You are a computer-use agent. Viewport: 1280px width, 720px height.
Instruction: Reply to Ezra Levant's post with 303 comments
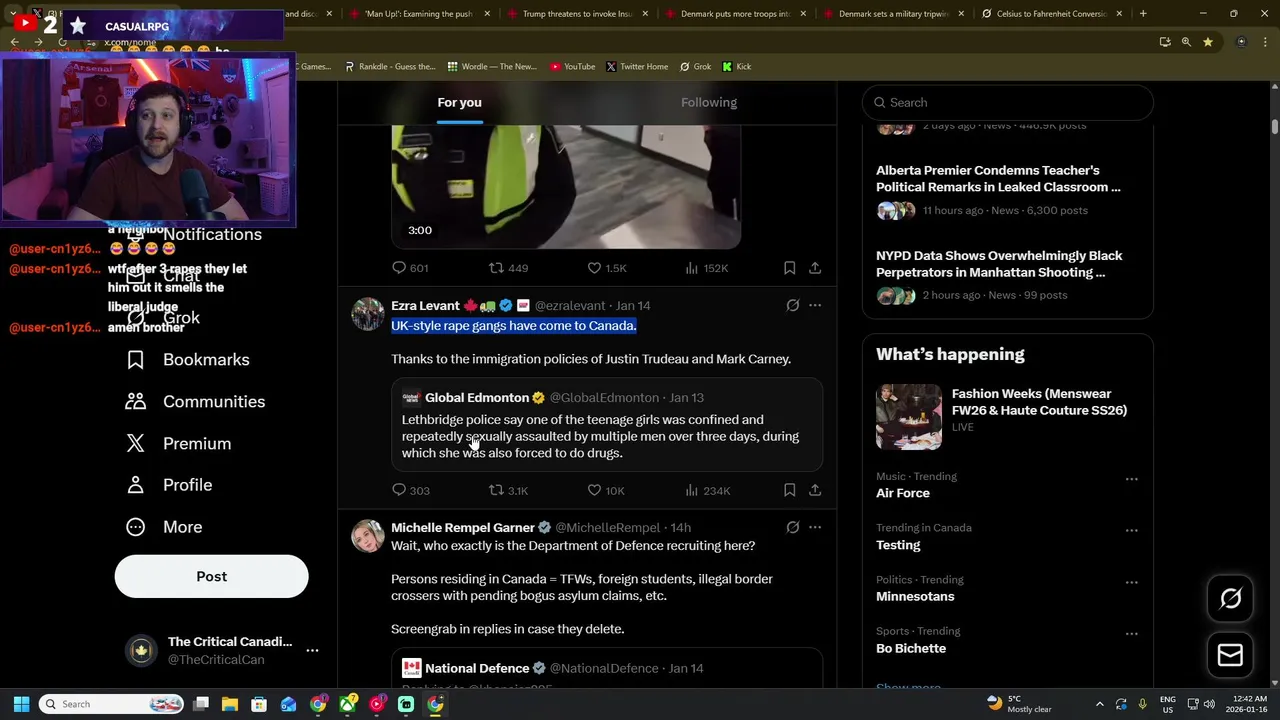pyautogui.click(x=399, y=490)
